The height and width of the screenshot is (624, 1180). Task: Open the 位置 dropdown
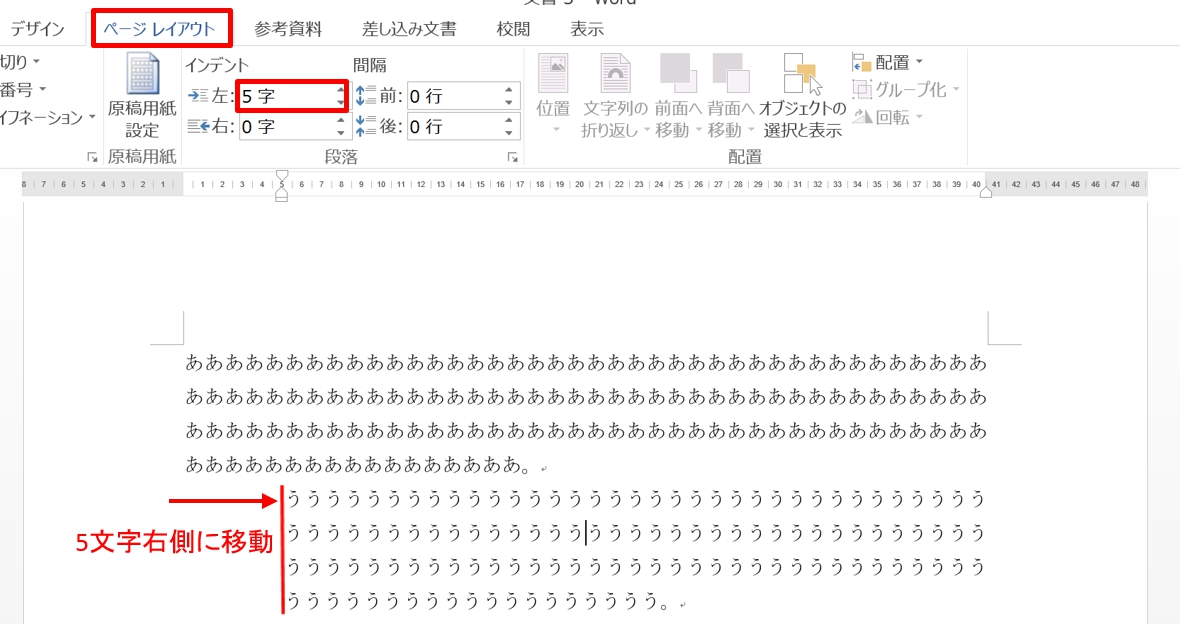tap(553, 96)
